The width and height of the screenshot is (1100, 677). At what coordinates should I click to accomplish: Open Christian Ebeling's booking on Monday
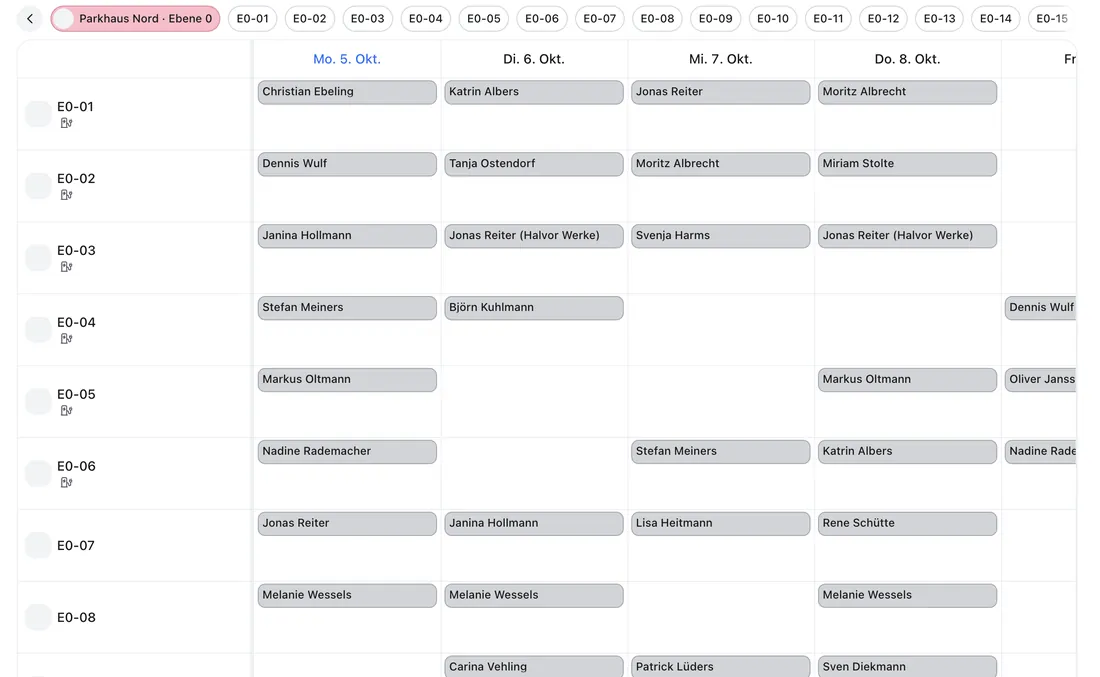pos(347,92)
